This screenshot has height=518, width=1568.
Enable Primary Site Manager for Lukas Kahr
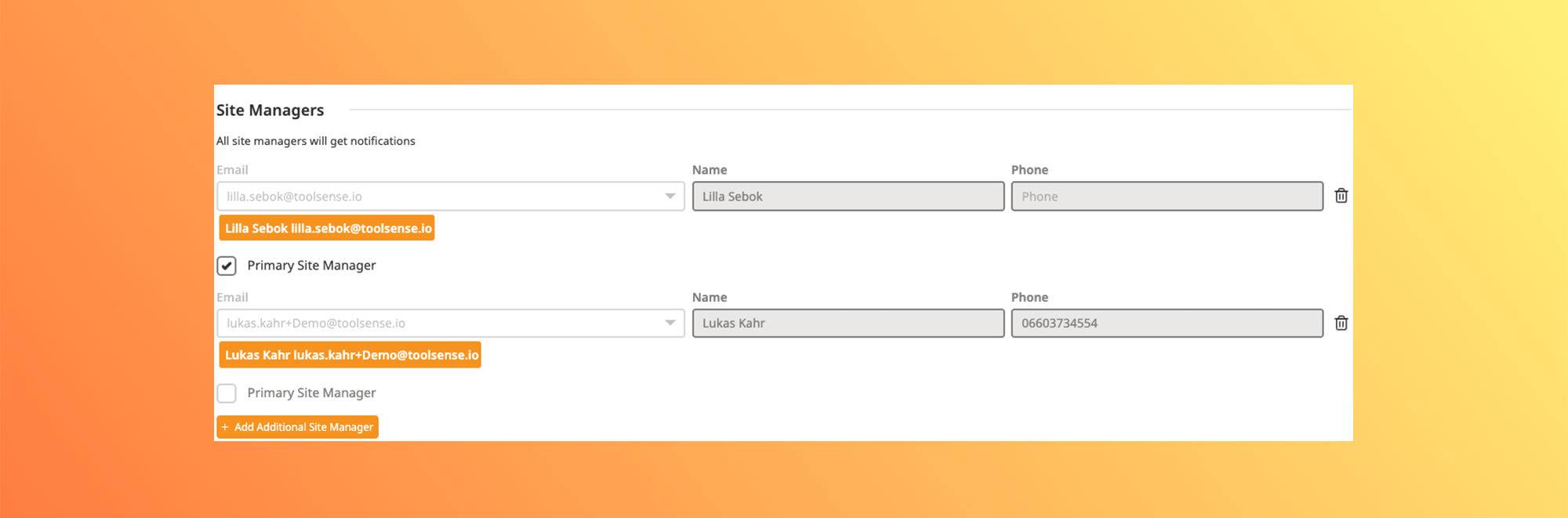point(227,393)
